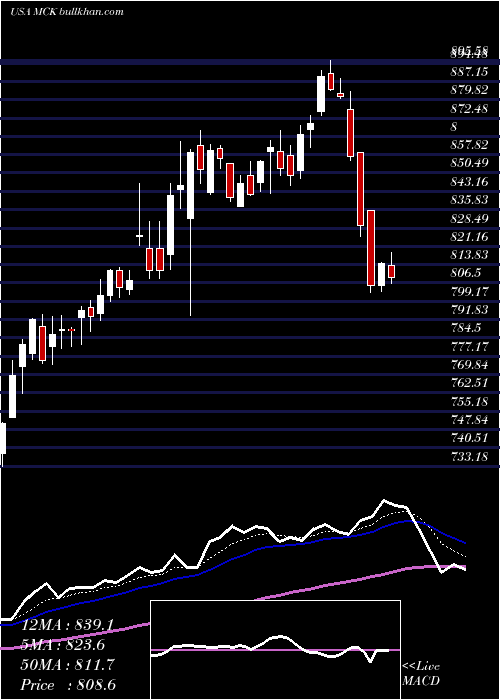Viewport: 500px width, 700px height.
Task: Select the 762.51 price axis label
Action: tap(469, 383)
